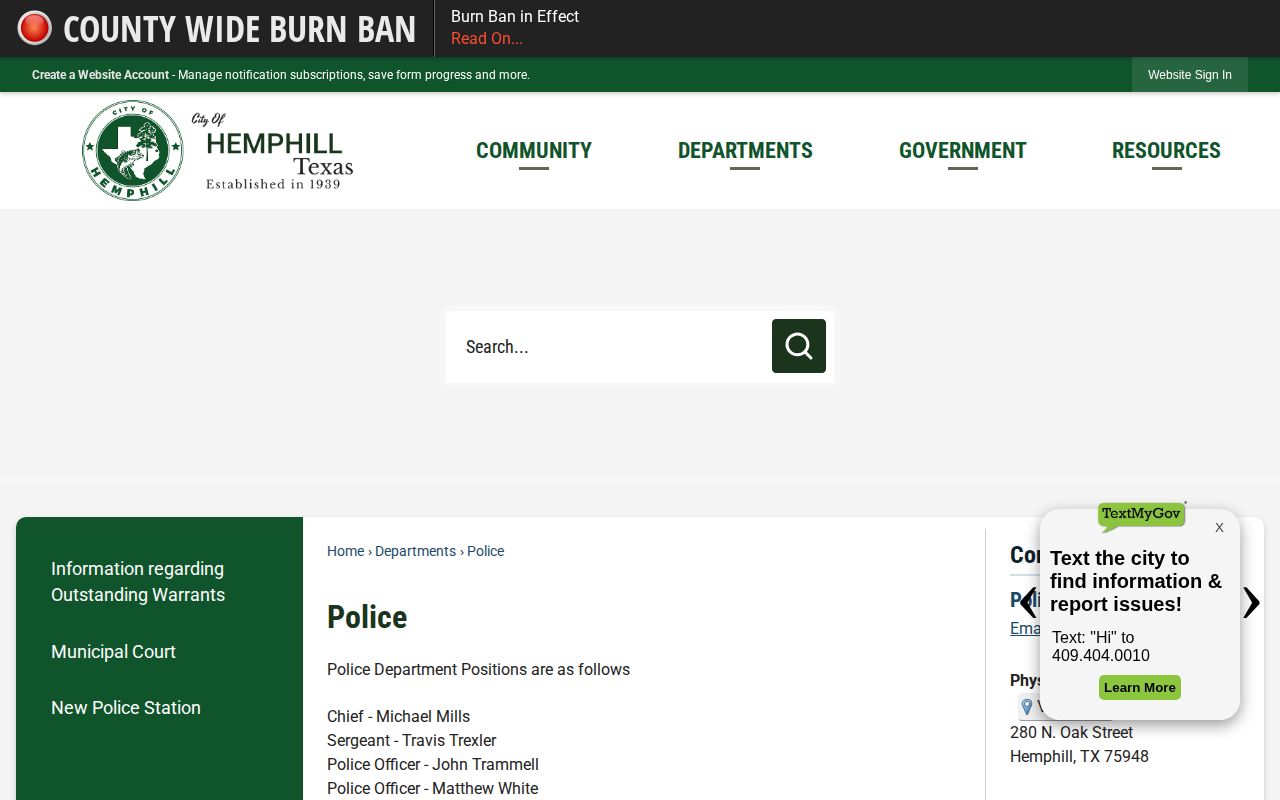Click the Departments breadcrumb link
Image resolution: width=1280 pixels, height=800 pixels.
click(415, 551)
